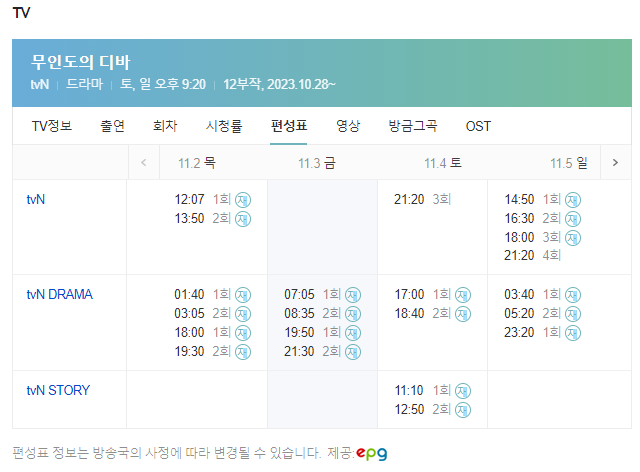Click the next dates arrow in schedule header

tap(616, 163)
